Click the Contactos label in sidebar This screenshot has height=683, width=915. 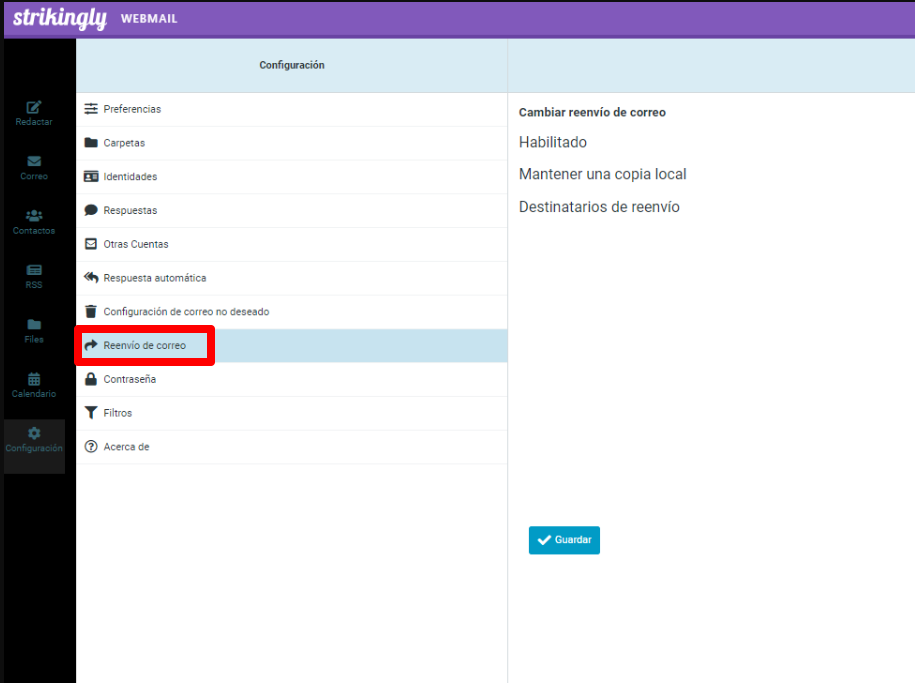tap(34, 231)
